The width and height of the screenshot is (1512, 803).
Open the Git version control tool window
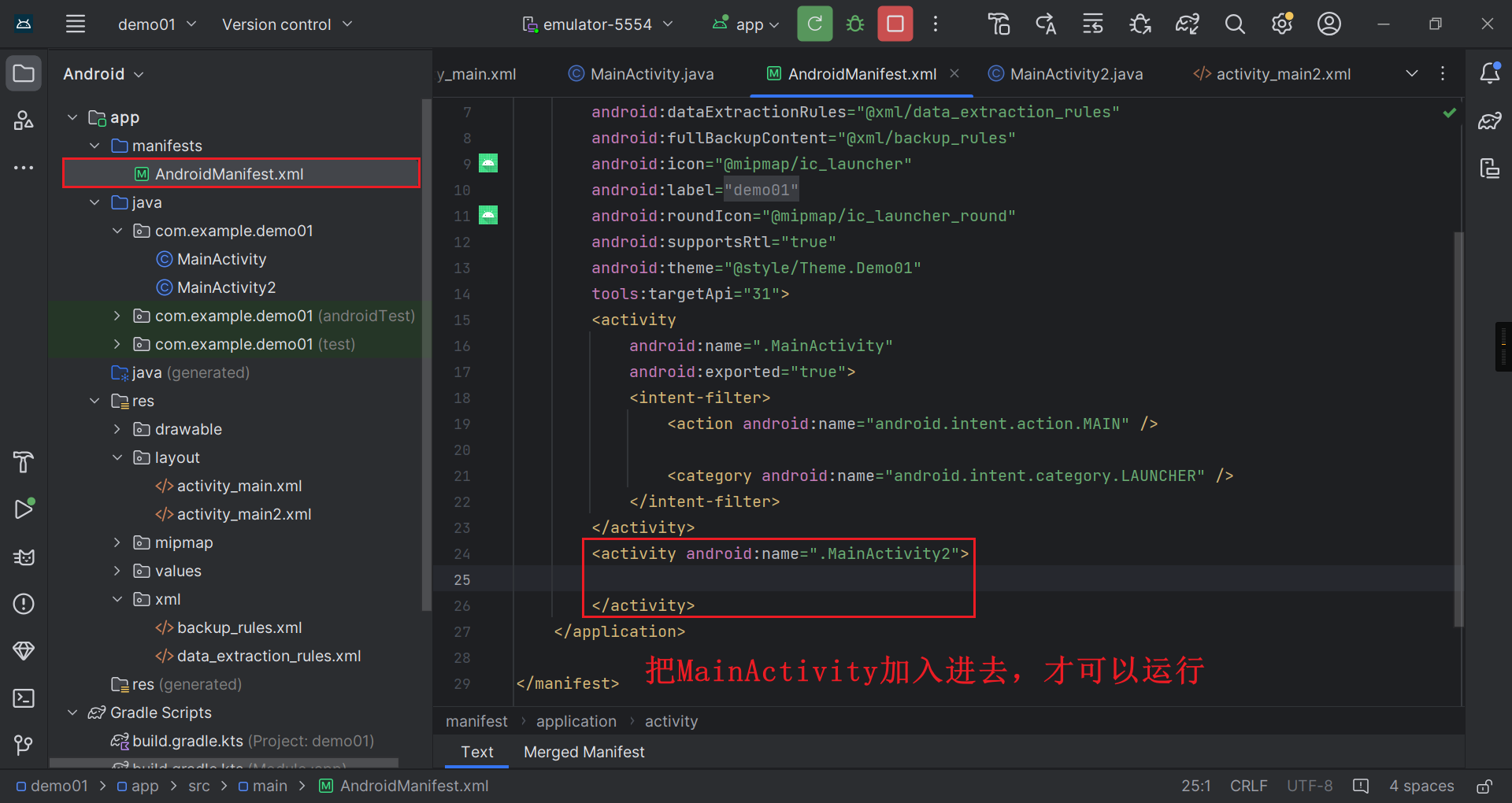tap(24, 745)
